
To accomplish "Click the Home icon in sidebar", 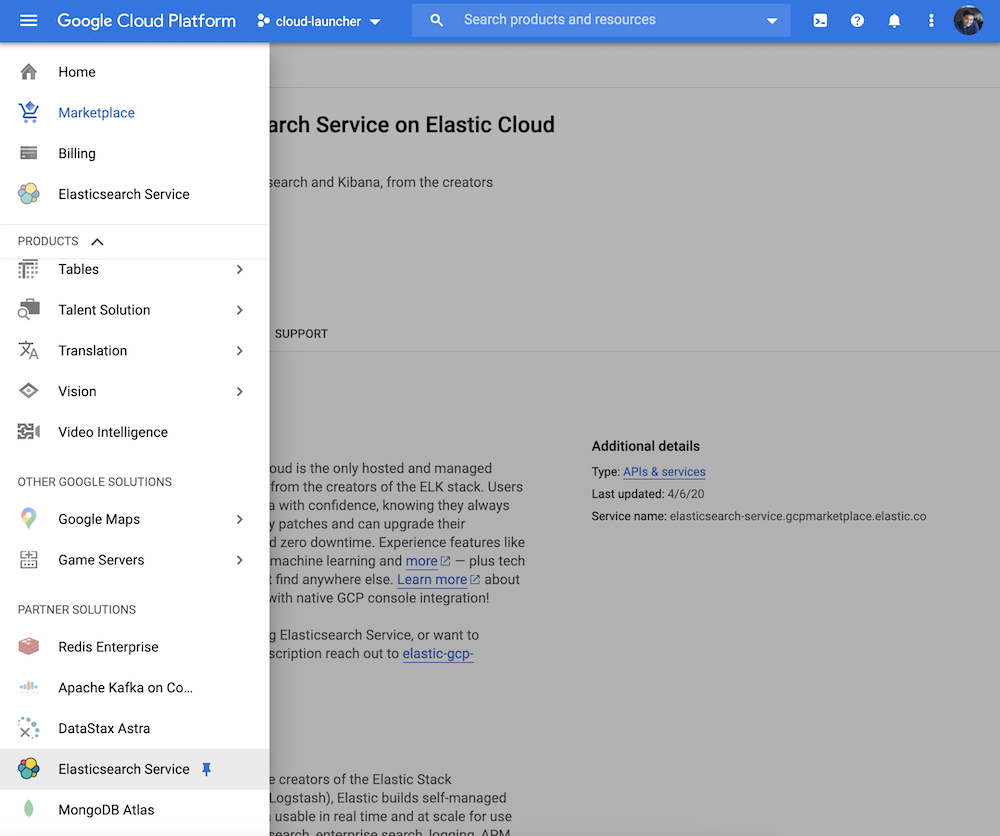I will [29, 72].
